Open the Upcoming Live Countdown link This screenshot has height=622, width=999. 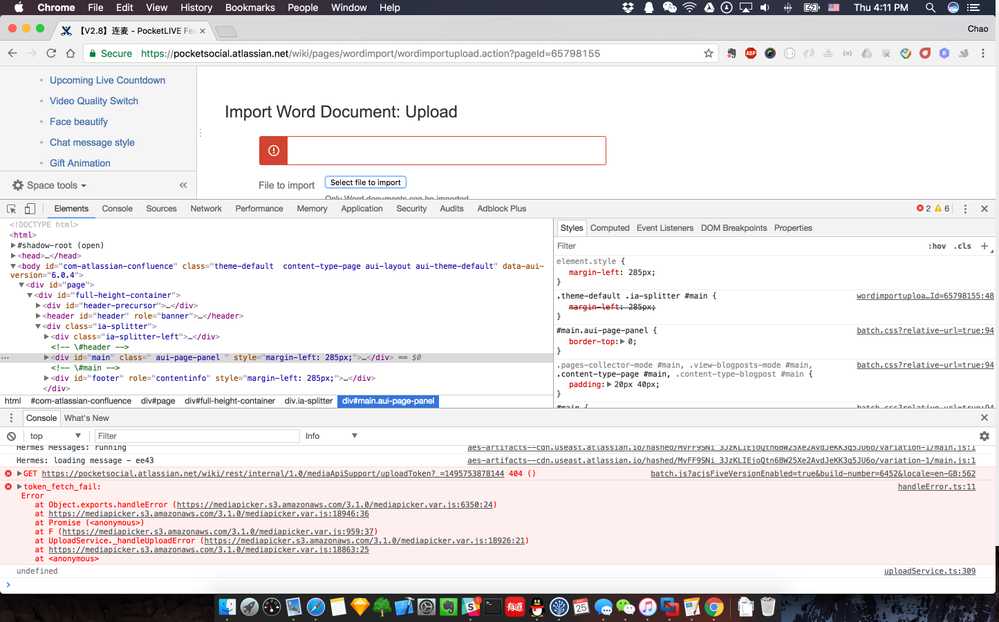click(x=108, y=80)
